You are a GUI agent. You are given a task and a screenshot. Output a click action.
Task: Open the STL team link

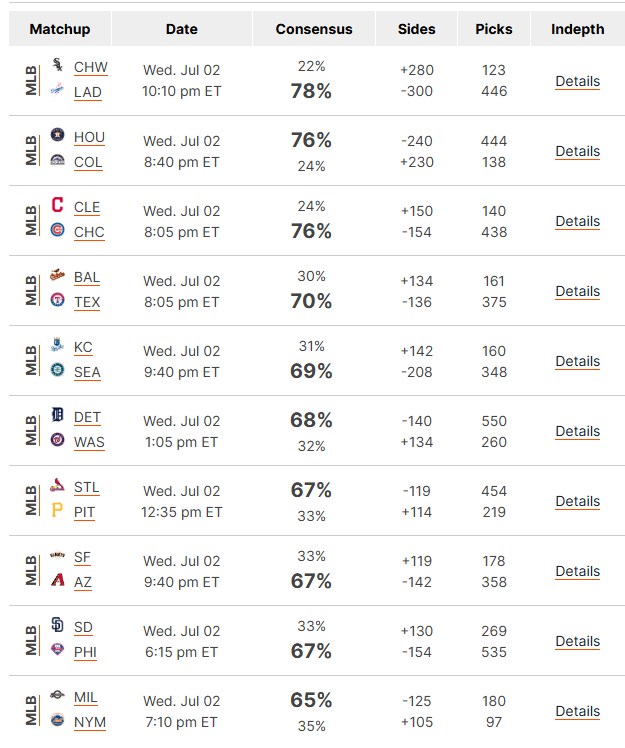[86, 488]
